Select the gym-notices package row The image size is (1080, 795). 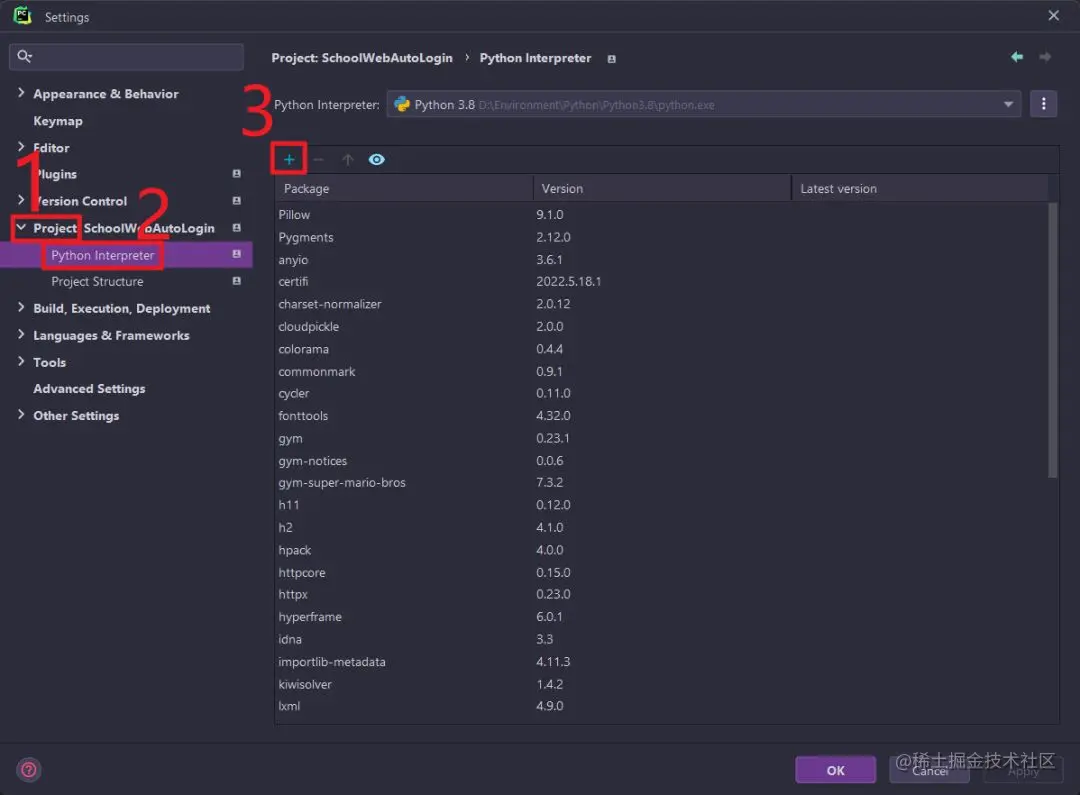pos(661,461)
